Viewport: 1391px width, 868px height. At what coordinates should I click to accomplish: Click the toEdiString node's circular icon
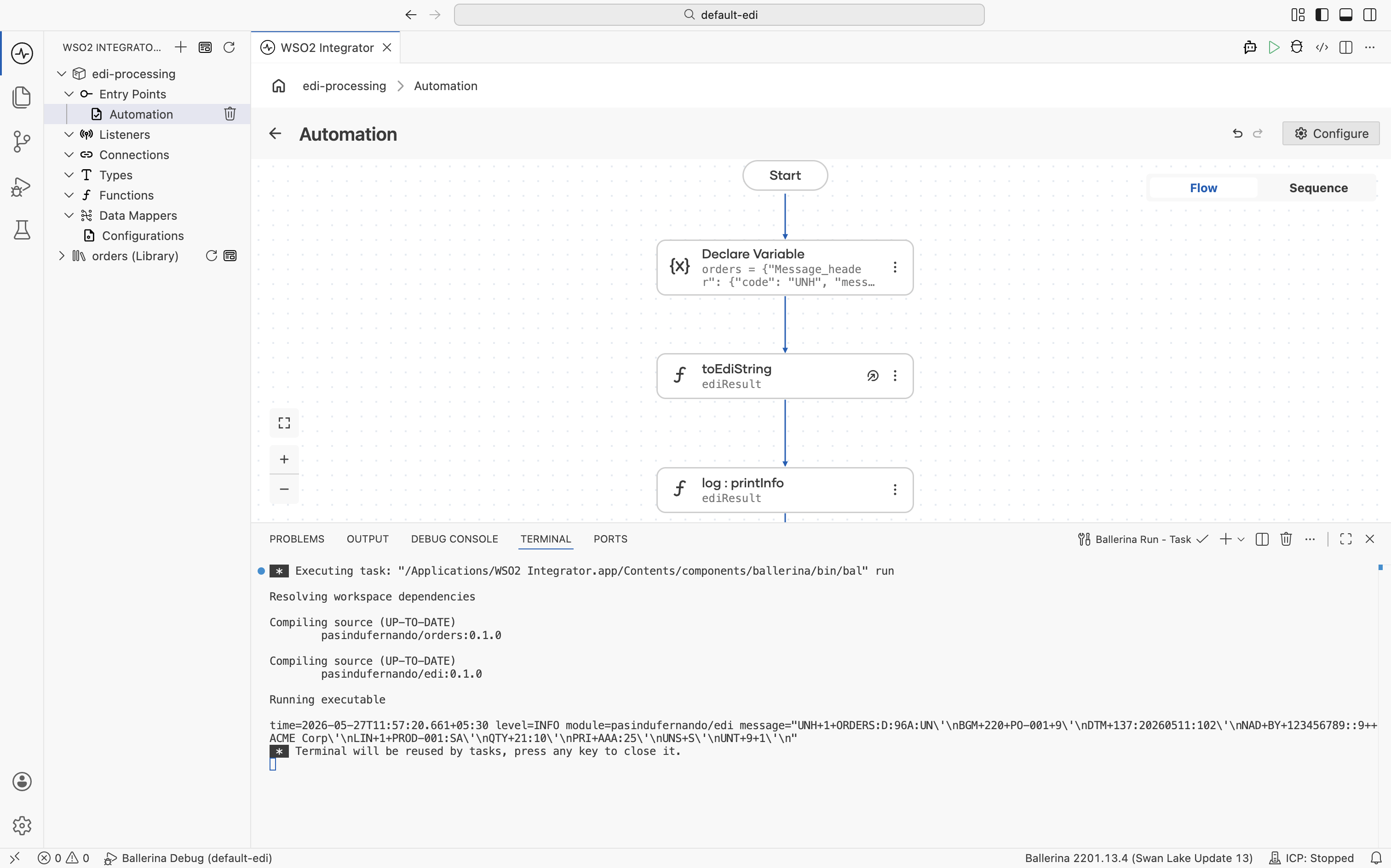coord(873,376)
